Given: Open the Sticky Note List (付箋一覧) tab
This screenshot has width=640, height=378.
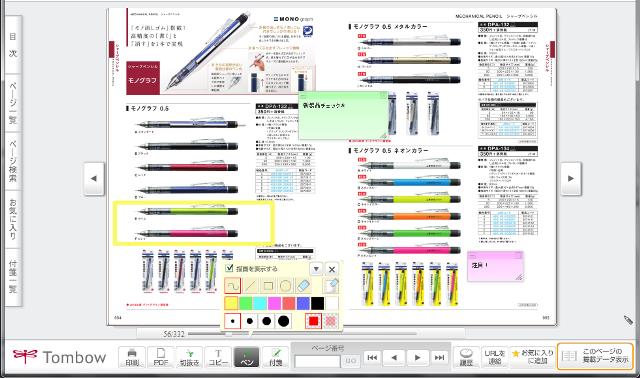Looking at the screenshot, I should pos(13,277).
